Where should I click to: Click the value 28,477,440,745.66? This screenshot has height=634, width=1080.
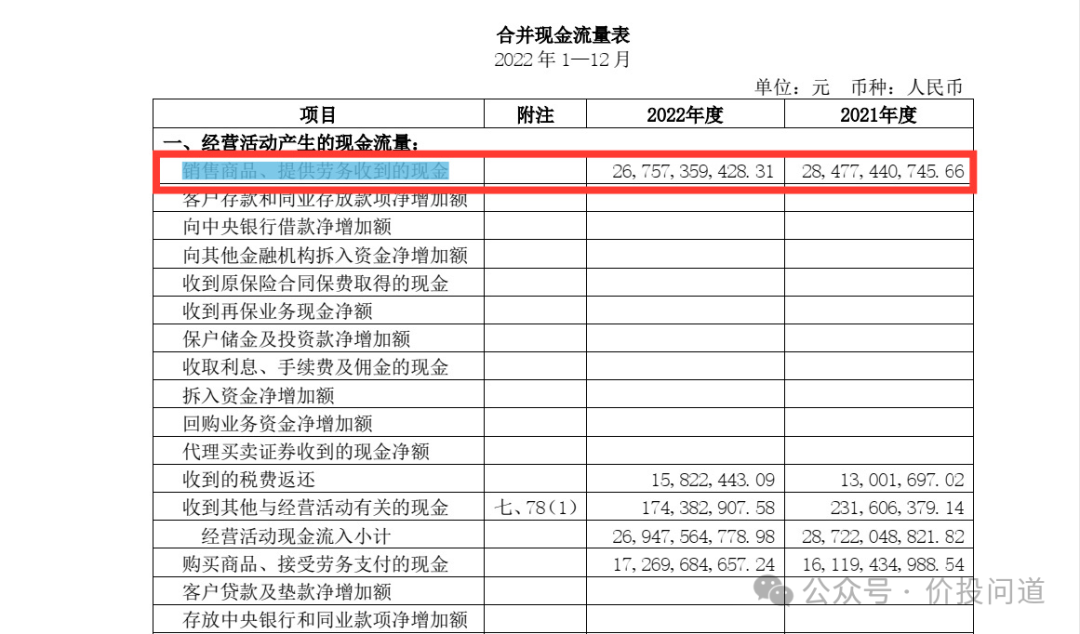tap(883, 171)
